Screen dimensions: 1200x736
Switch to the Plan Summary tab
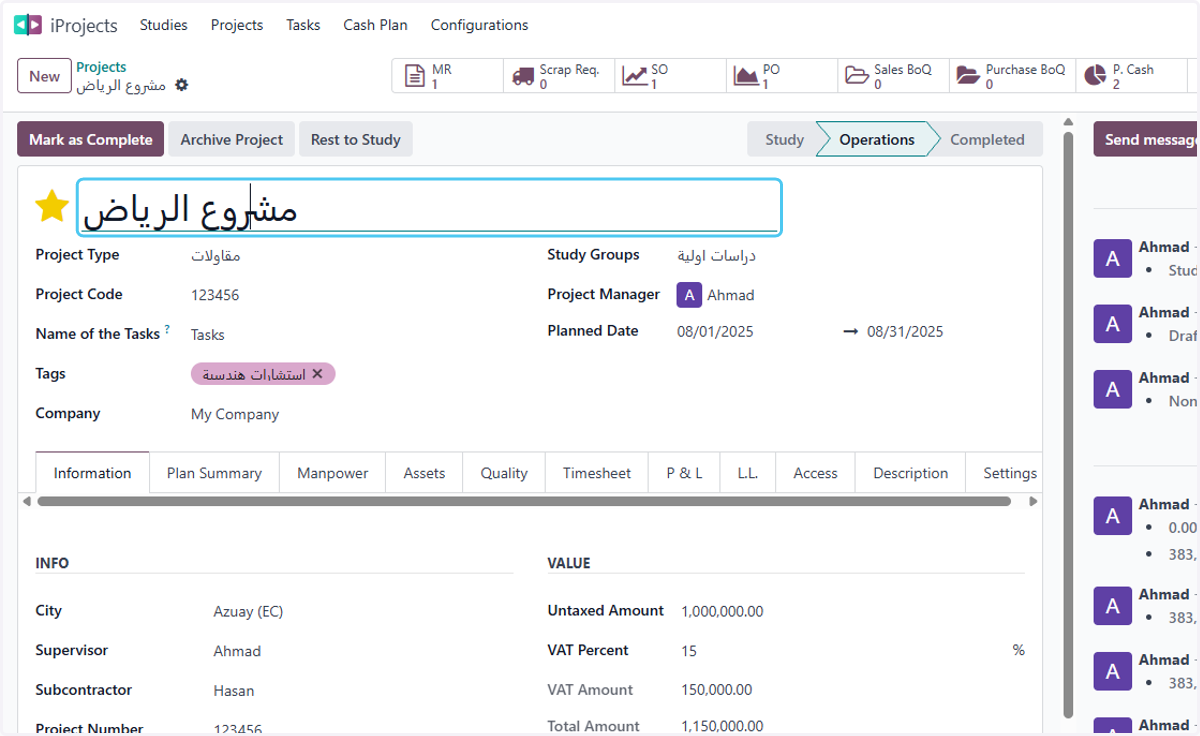pyautogui.click(x=214, y=473)
